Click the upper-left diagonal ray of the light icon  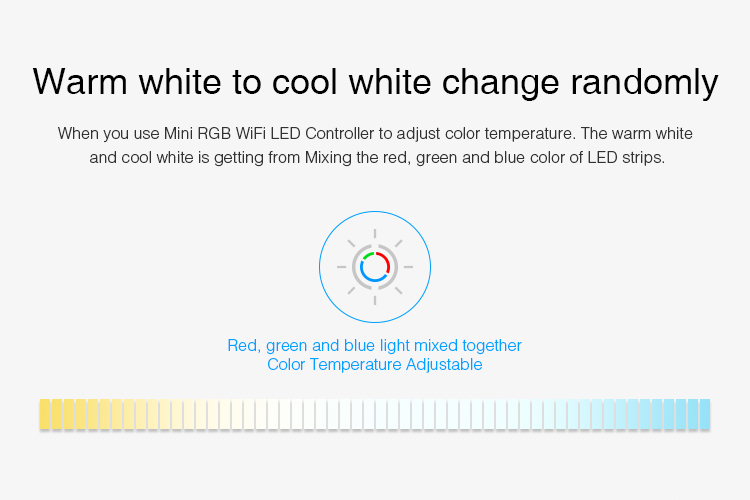[x=351, y=243]
